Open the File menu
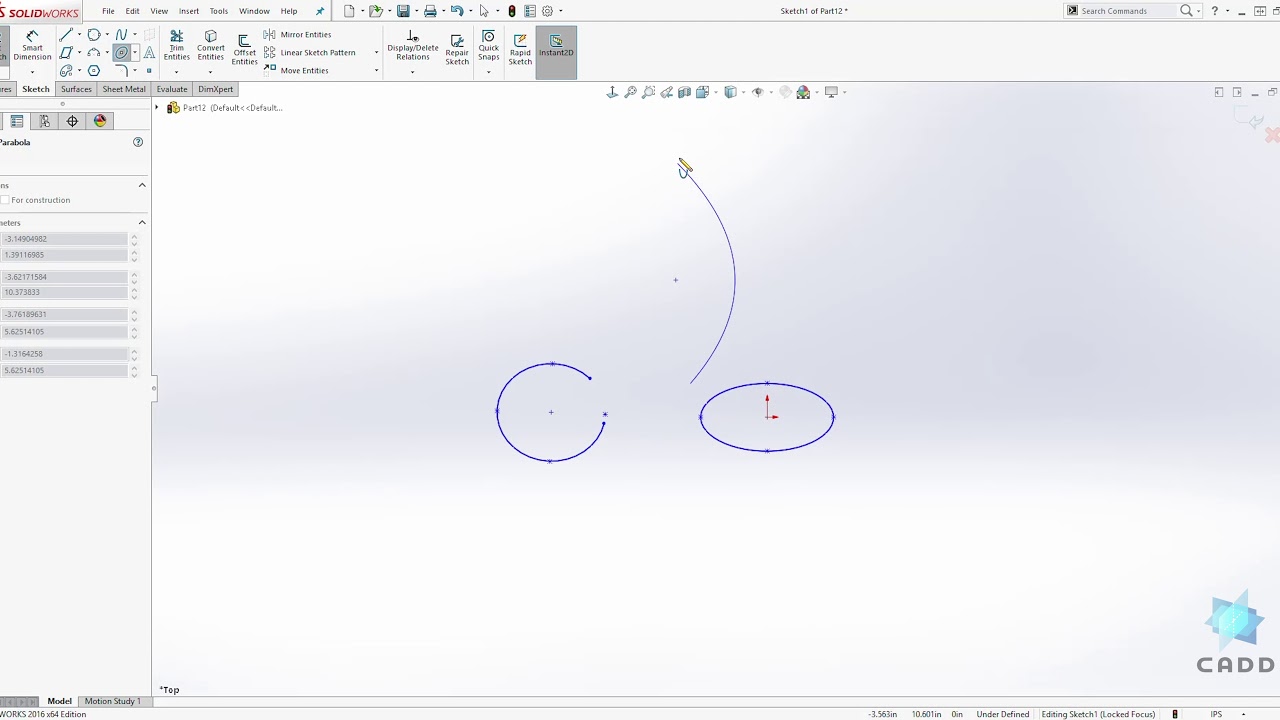The height and width of the screenshot is (720, 1280). pyautogui.click(x=108, y=11)
